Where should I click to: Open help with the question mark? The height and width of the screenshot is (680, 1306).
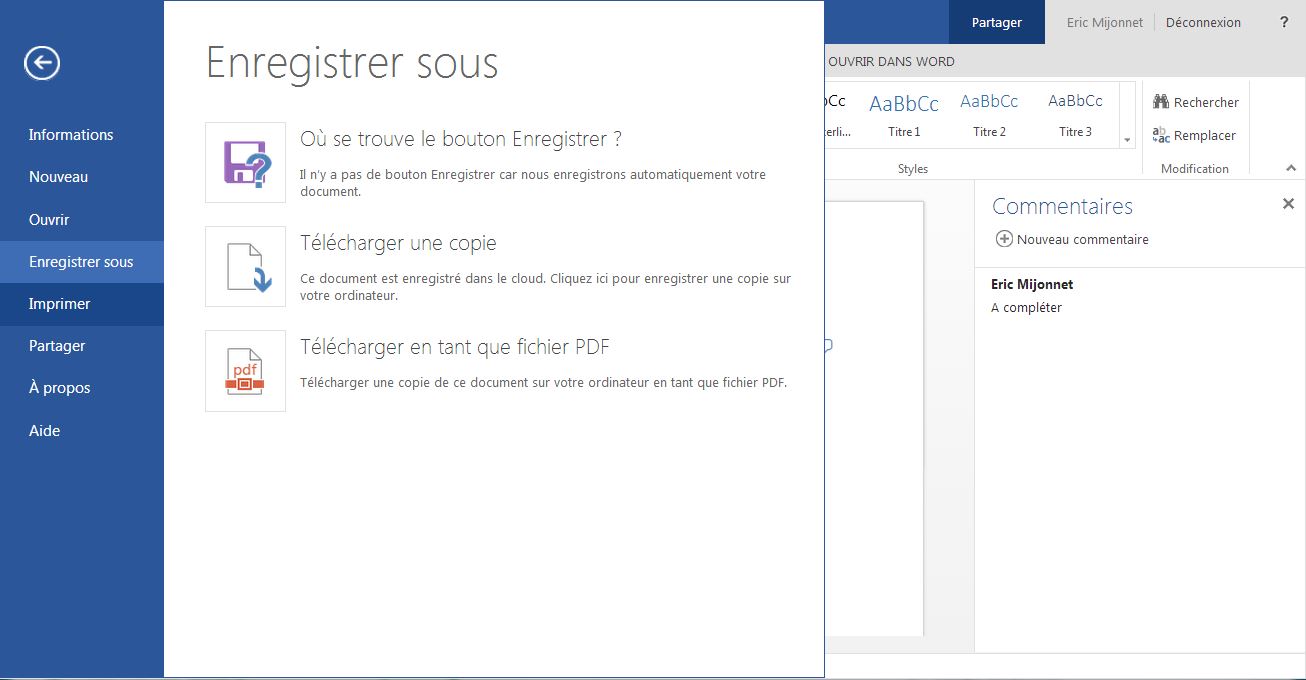pyautogui.click(x=1284, y=22)
